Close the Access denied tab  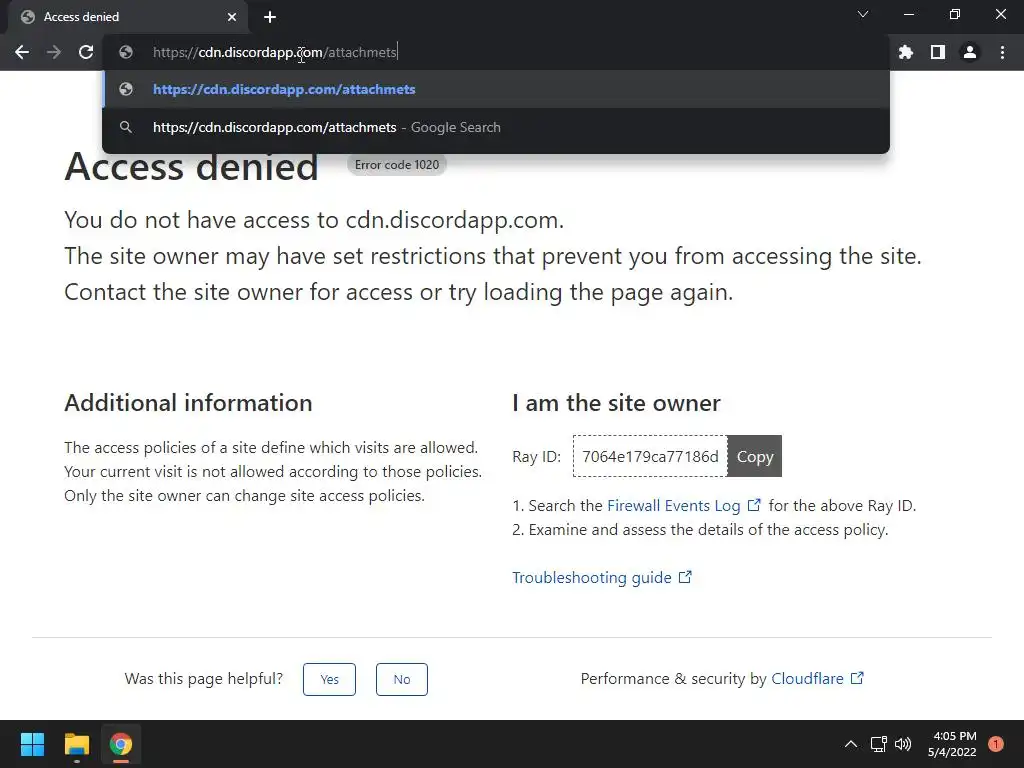click(232, 17)
